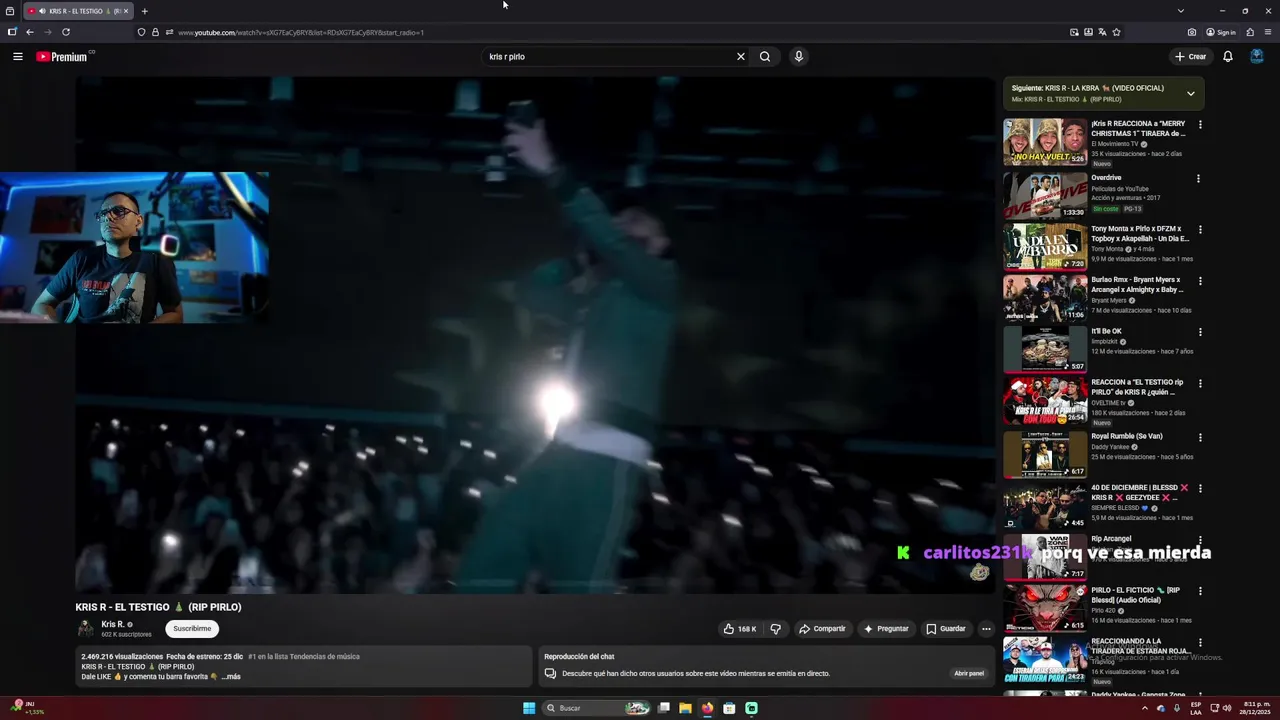Image resolution: width=1280 pixels, height=720 pixels.
Task: Select the 'KRIS R - EL TESTIGO' browser tab
Action: (77, 11)
